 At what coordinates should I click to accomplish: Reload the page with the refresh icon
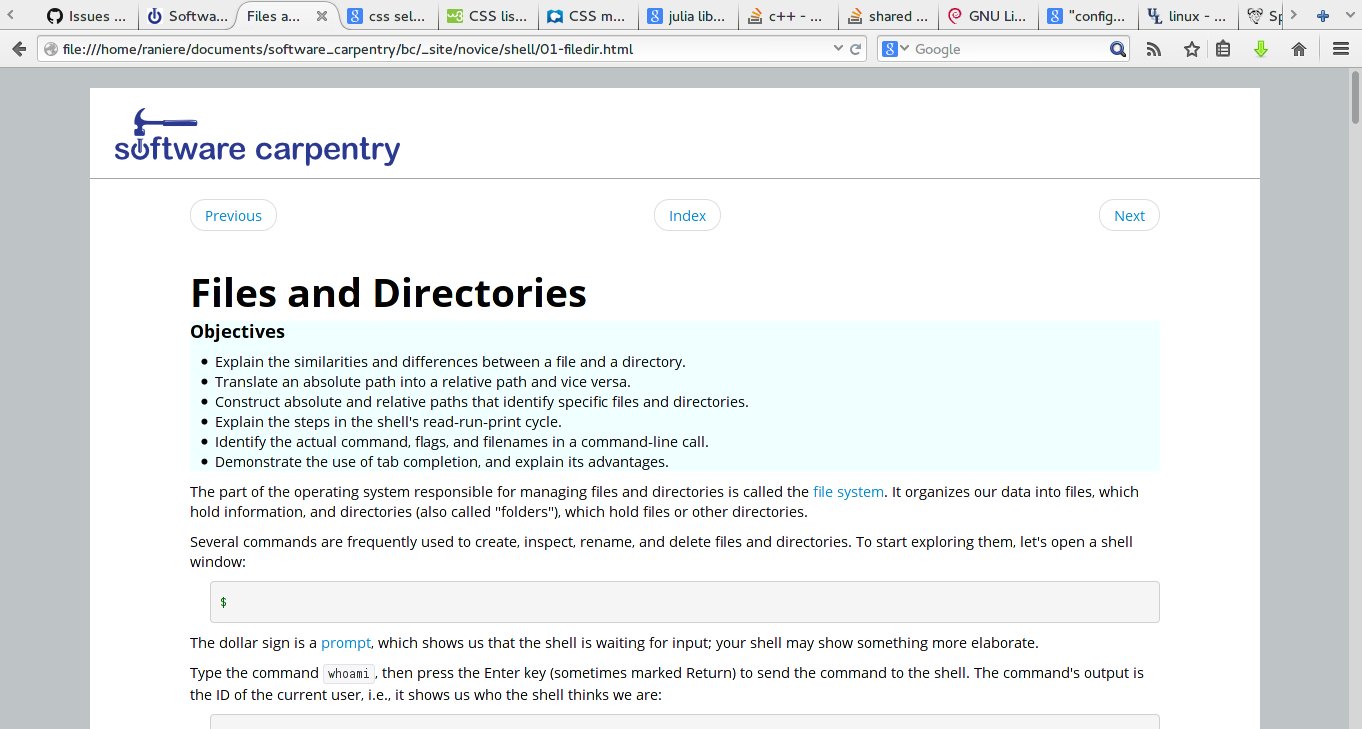click(x=856, y=49)
